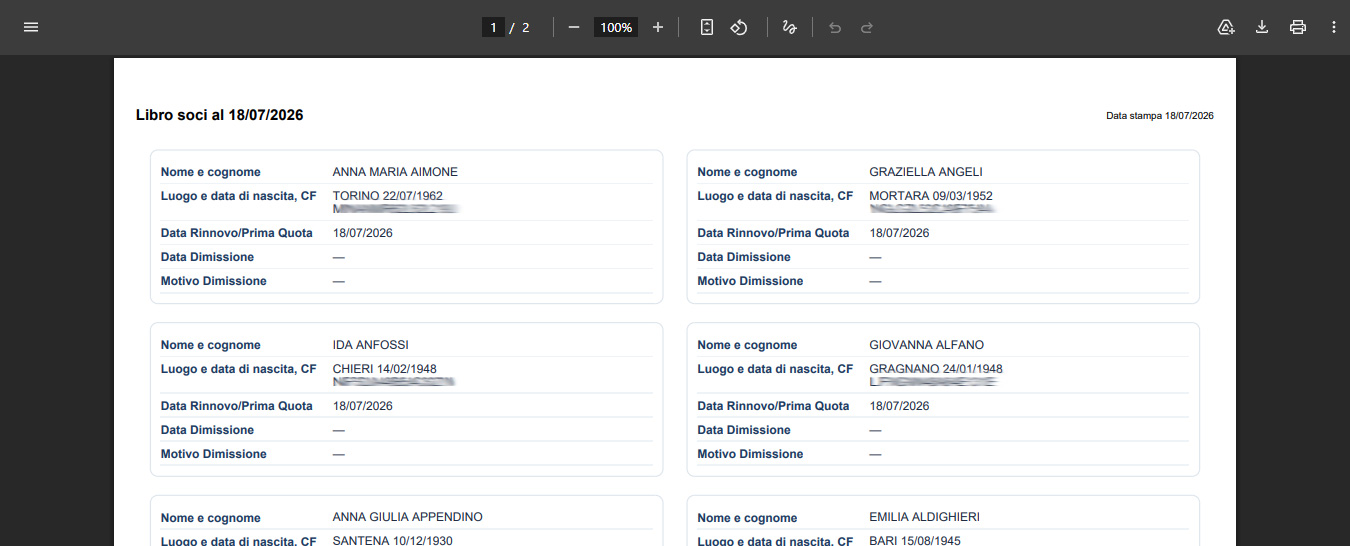Select the name ANNA GIULIA APPENDINO
Image resolution: width=1350 pixels, height=546 pixels.
[408, 517]
